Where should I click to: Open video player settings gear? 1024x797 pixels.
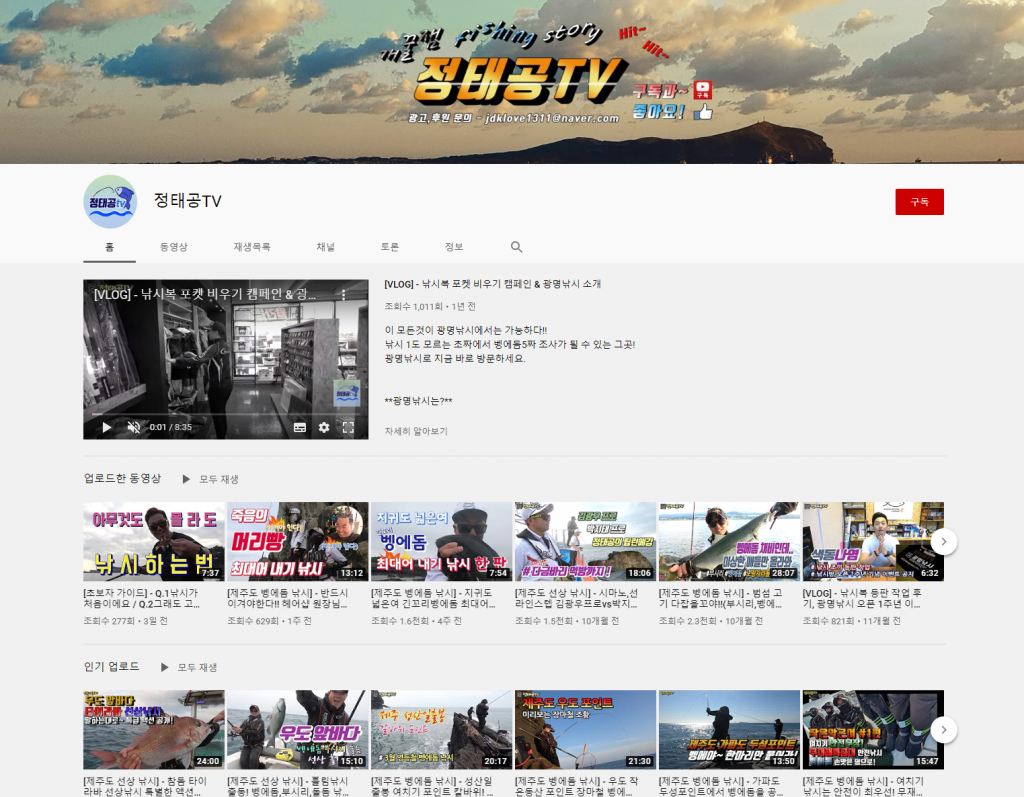pos(324,427)
